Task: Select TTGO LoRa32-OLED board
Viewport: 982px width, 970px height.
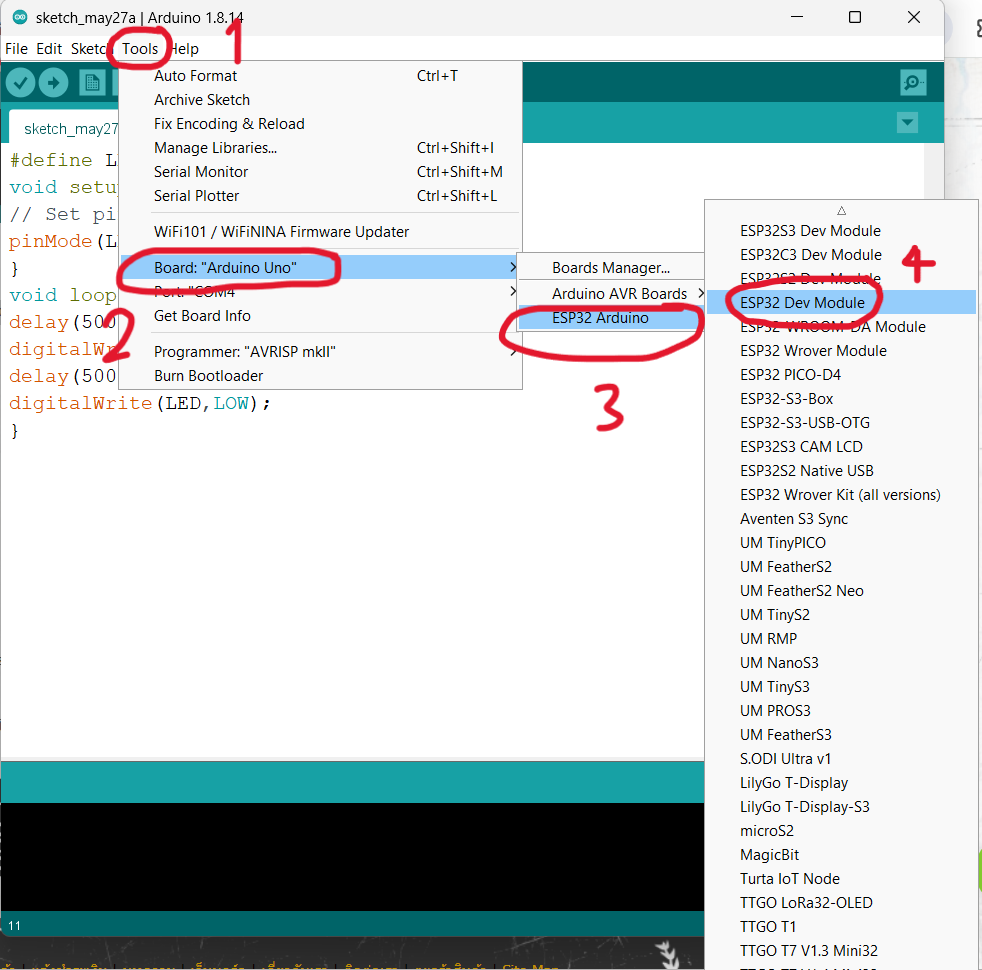Action: tap(841, 903)
